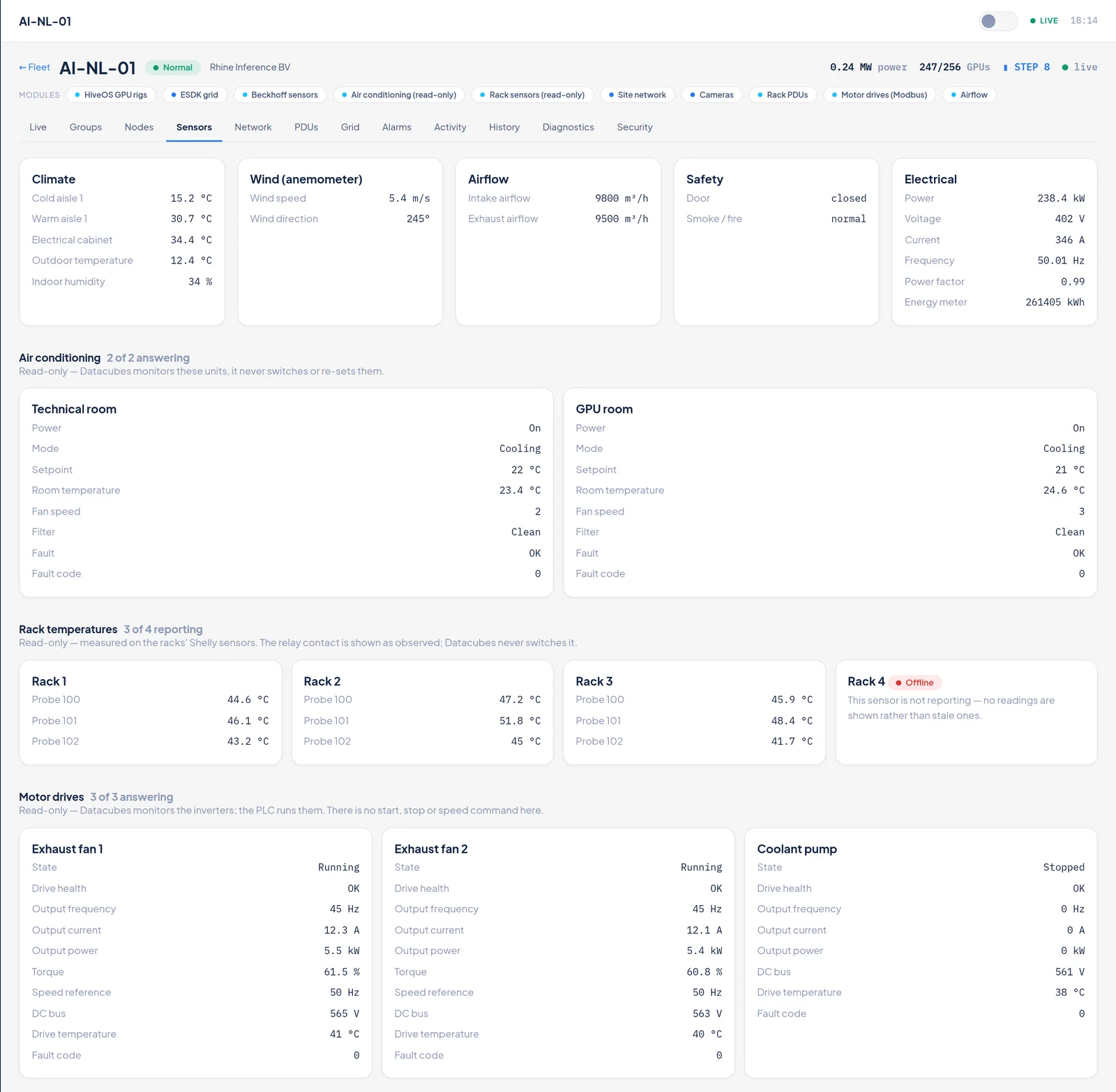1116x1092 pixels.
Task: Open the Live tab
Action: (38, 127)
